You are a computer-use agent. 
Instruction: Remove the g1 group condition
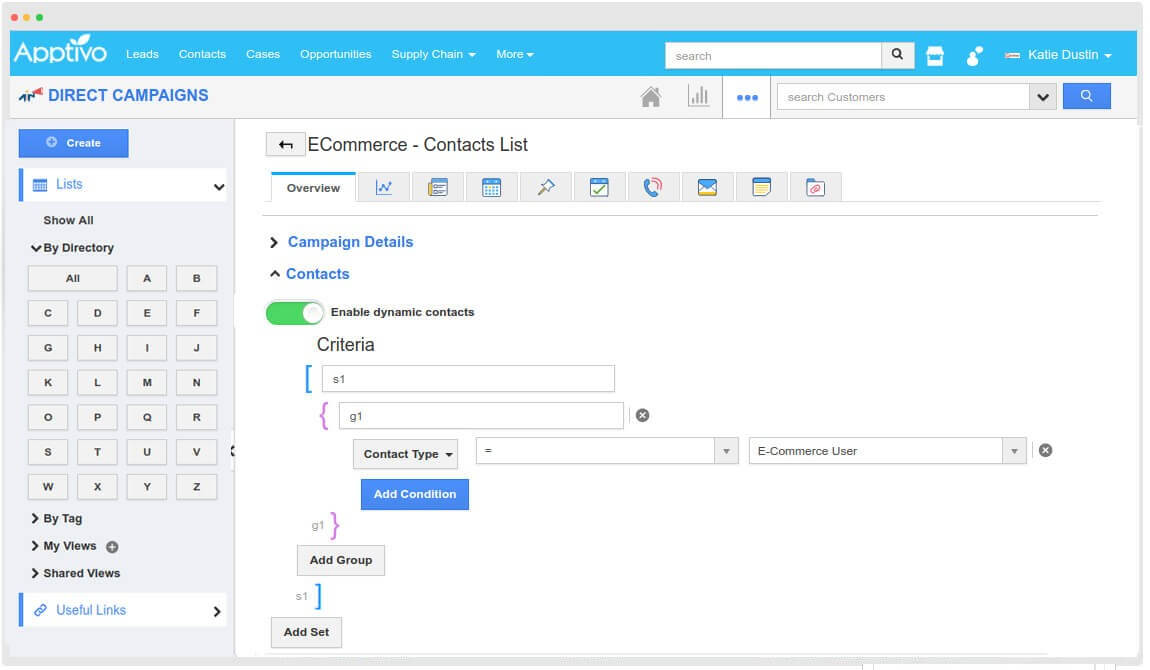[x=641, y=413]
